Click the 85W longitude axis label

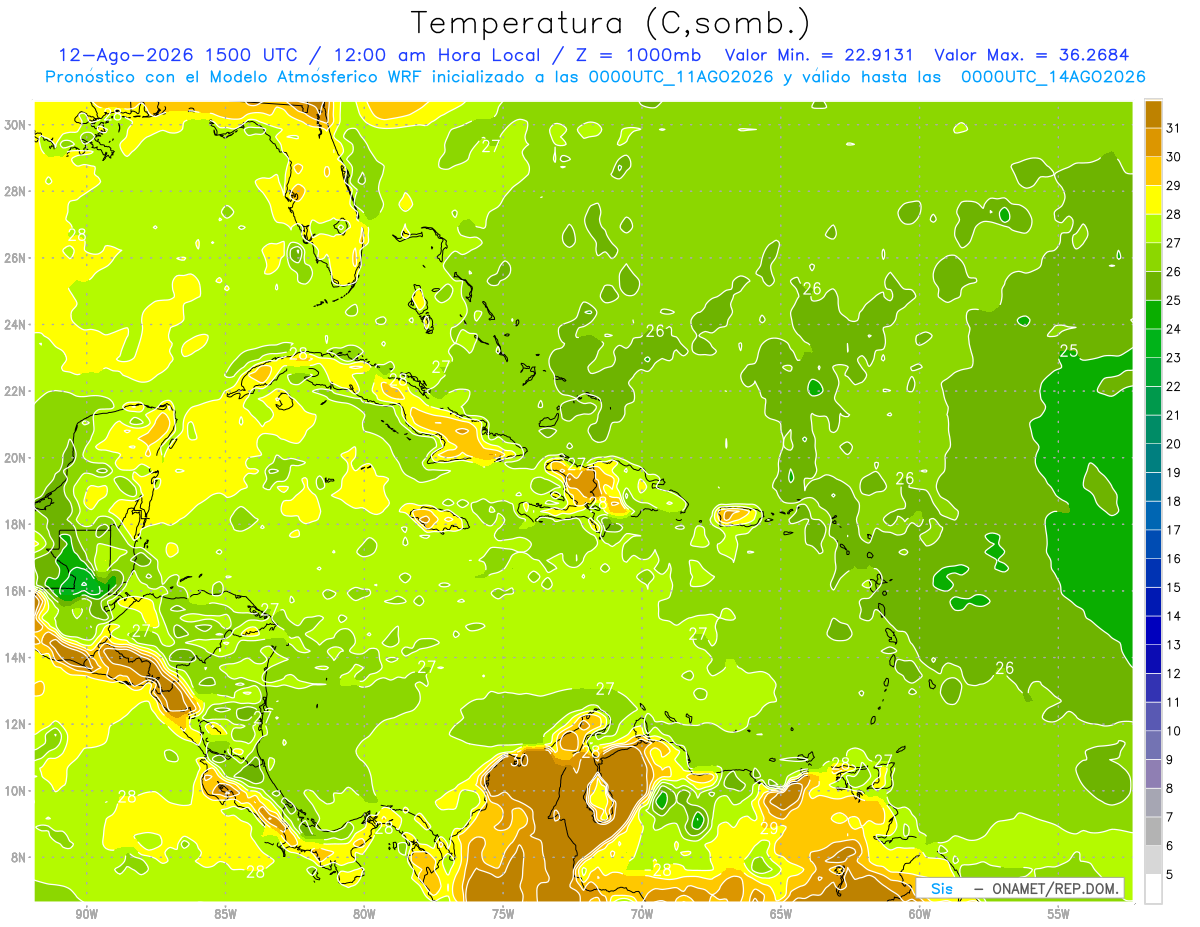[225, 914]
